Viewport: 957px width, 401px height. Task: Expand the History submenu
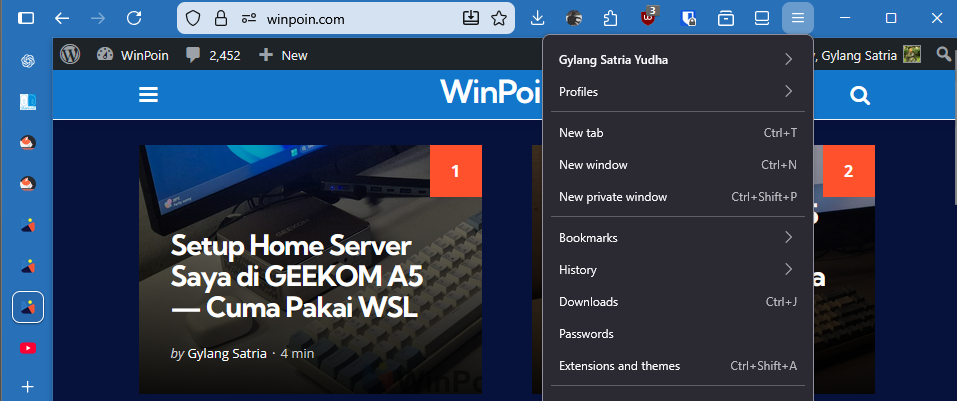tap(677, 270)
